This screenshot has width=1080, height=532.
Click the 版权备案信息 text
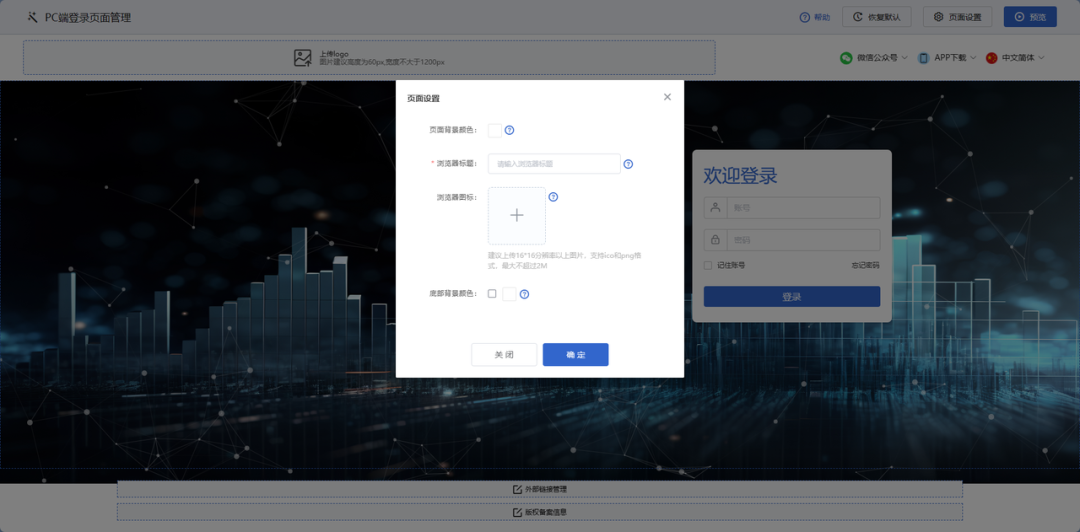[x=546, y=513]
